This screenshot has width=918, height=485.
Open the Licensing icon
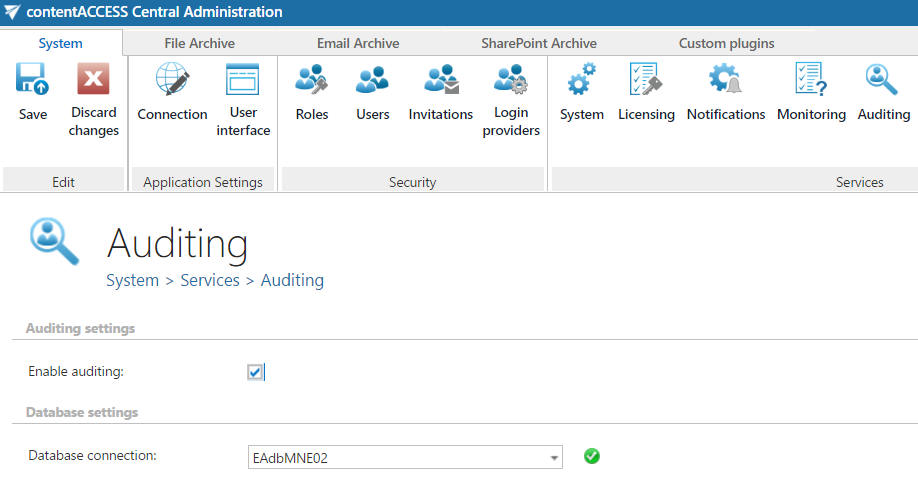[646, 79]
